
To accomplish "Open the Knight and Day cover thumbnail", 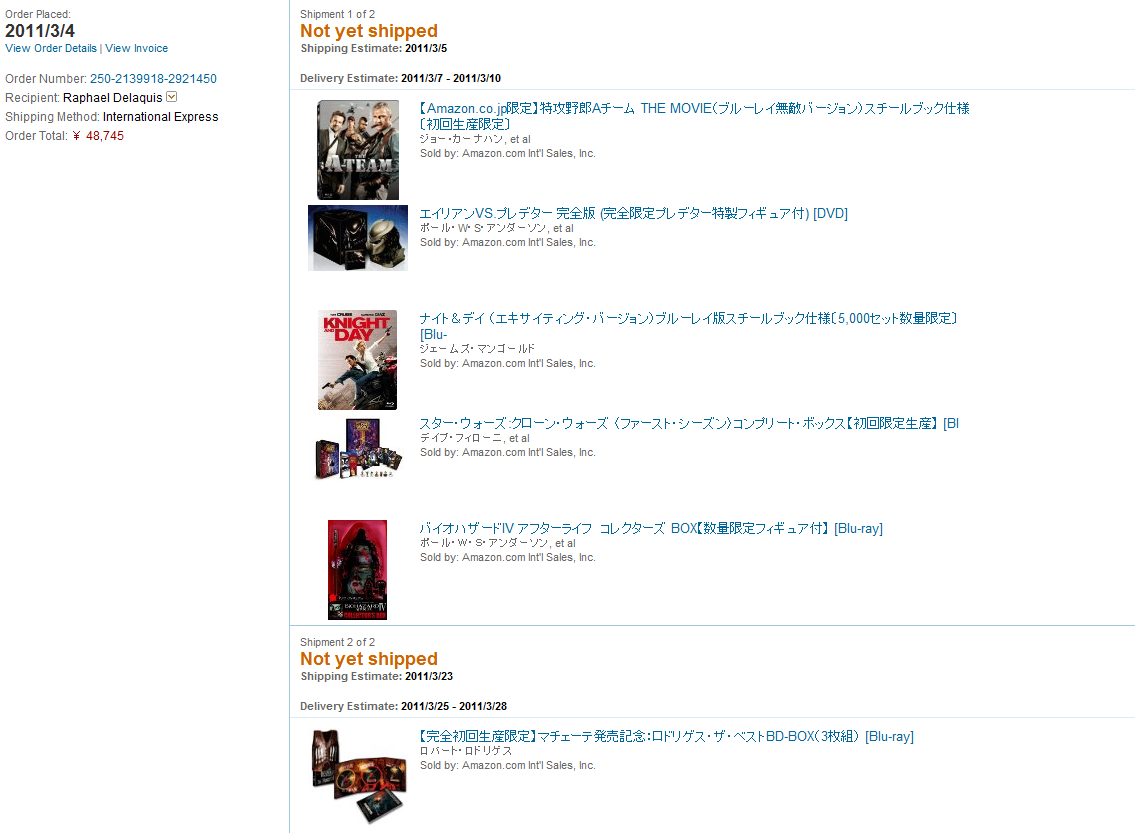I will pos(358,360).
